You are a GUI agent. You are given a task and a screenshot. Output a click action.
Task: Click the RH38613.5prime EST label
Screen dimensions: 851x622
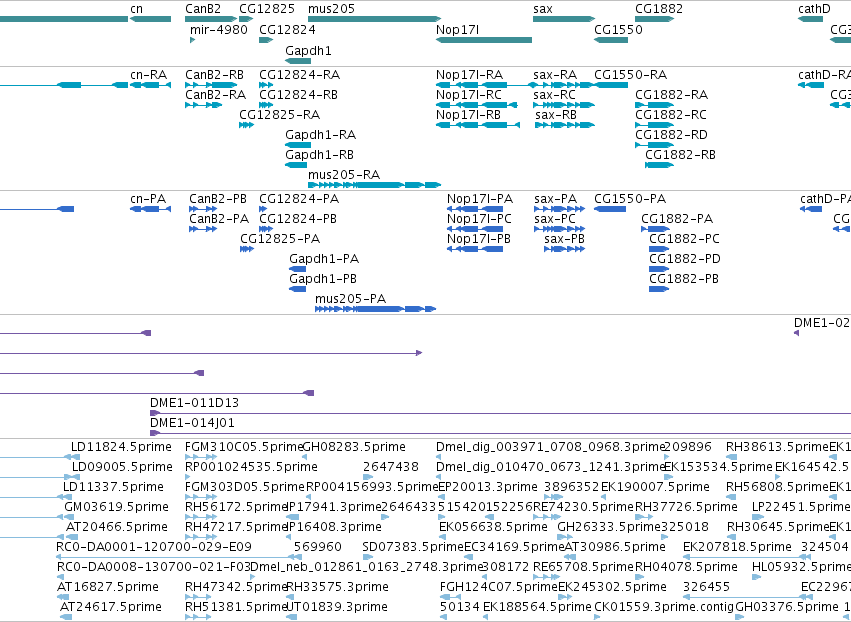pos(777,447)
